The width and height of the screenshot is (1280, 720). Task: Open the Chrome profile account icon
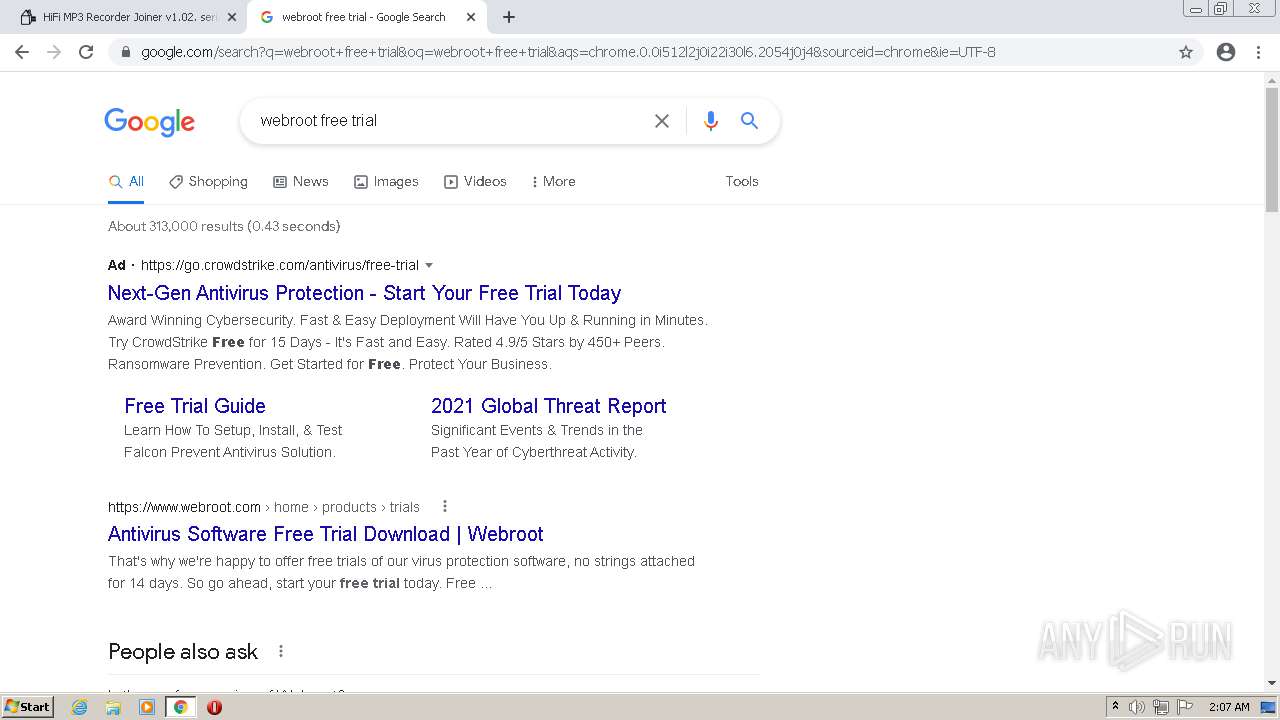click(1226, 52)
